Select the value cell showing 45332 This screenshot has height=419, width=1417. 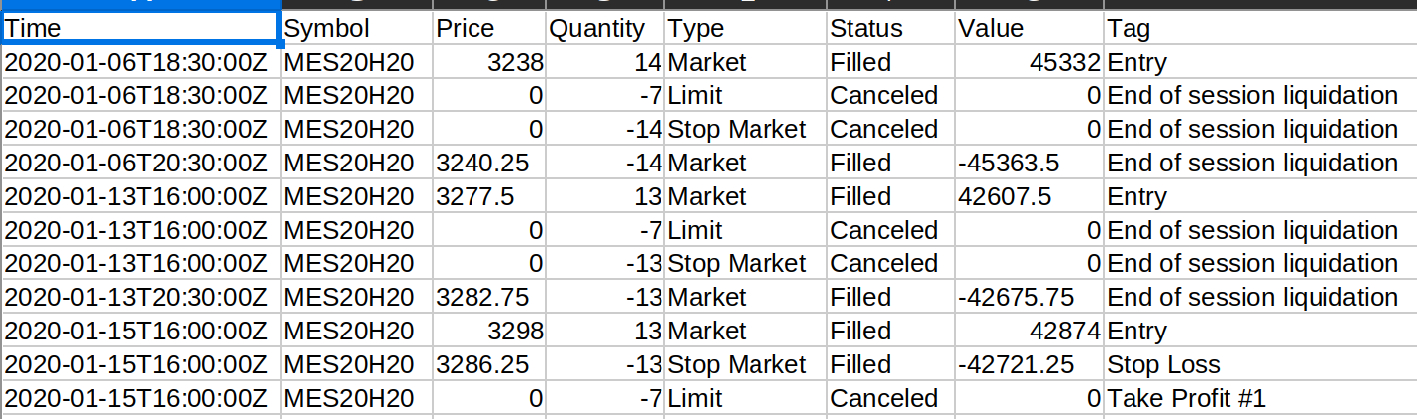click(1029, 63)
